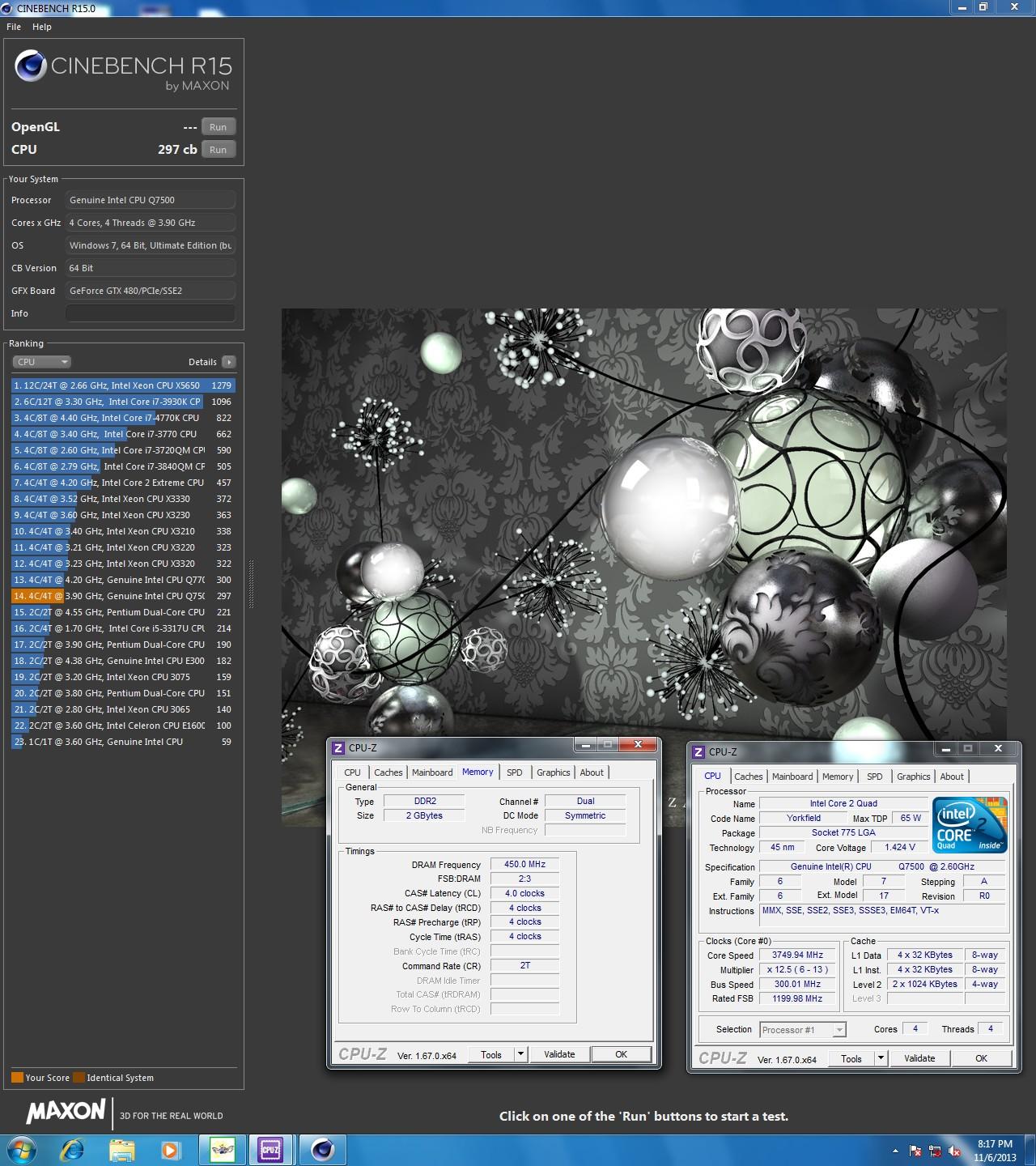Click Validate in Memory CPU-Z window
The height and width of the screenshot is (1166, 1036).
tap(559, 1054)
